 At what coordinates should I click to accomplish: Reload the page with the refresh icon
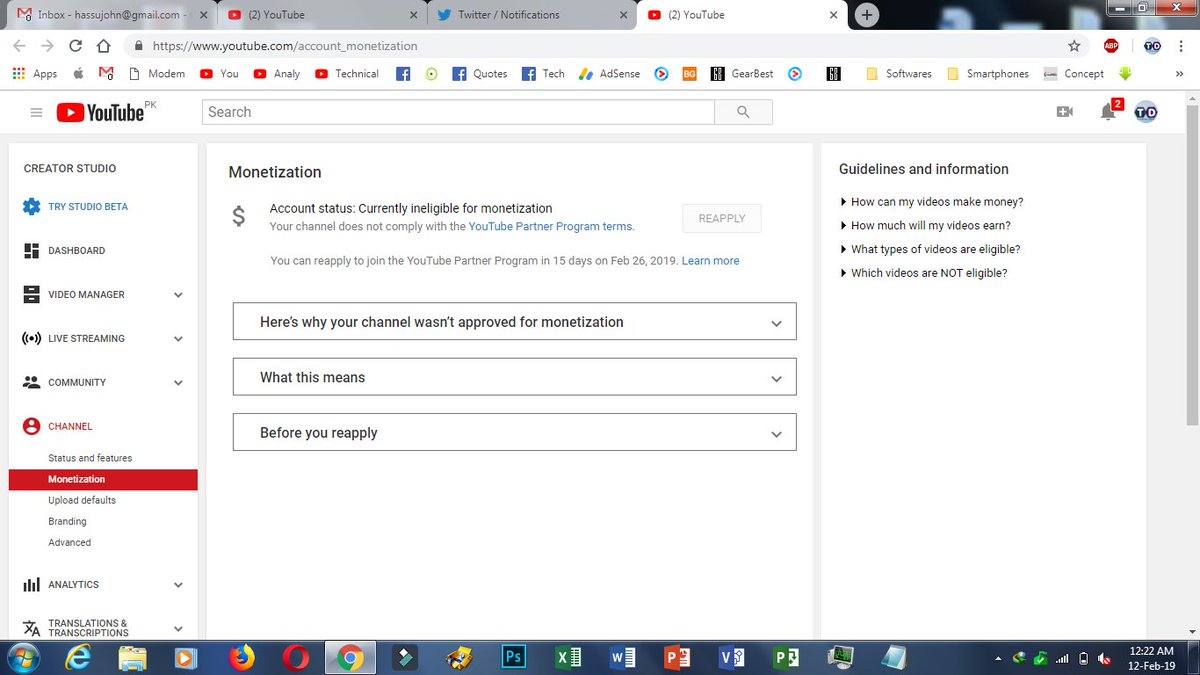pyautogui.click(x=76, y=46)
